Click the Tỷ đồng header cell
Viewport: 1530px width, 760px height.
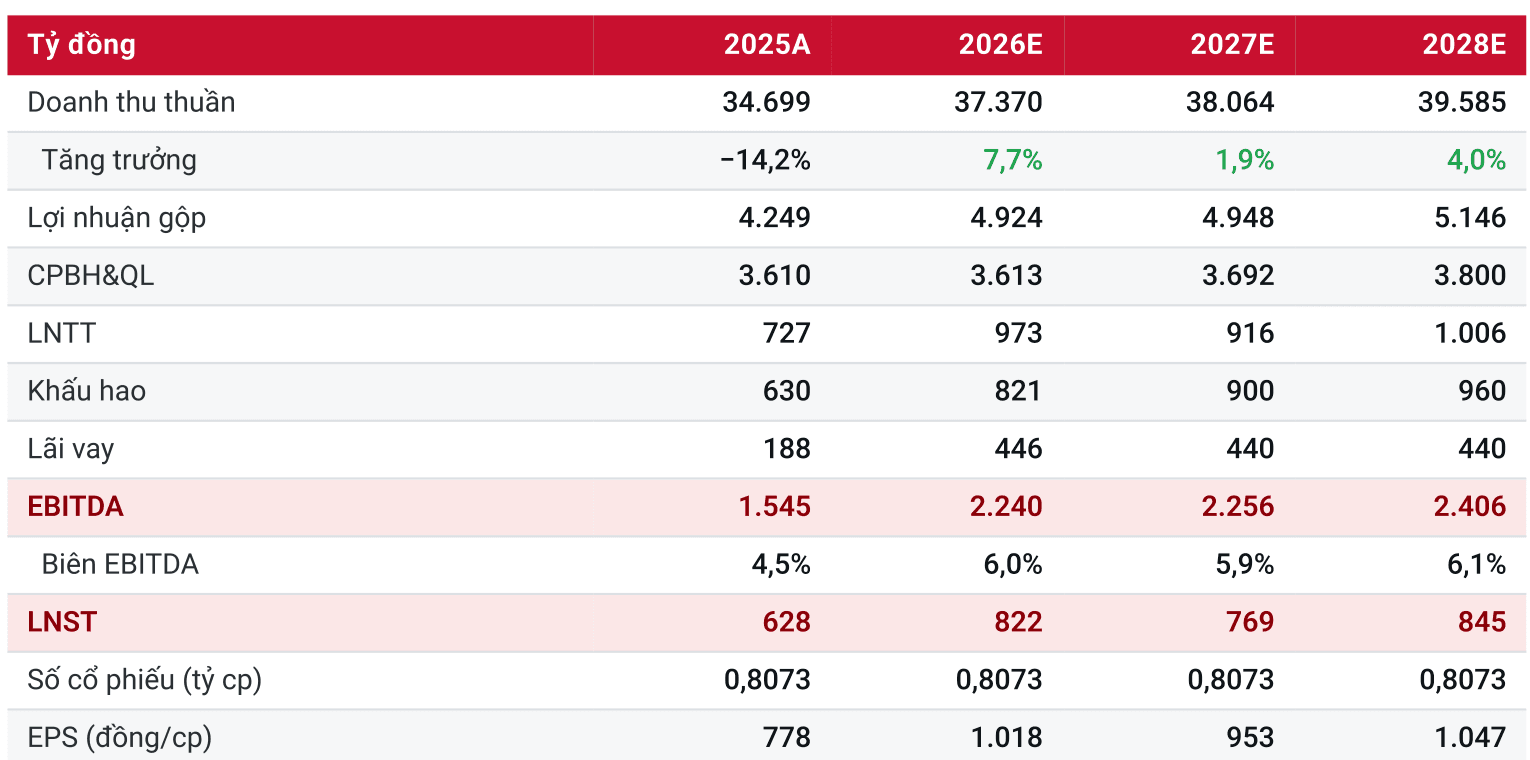pos(82,45)
